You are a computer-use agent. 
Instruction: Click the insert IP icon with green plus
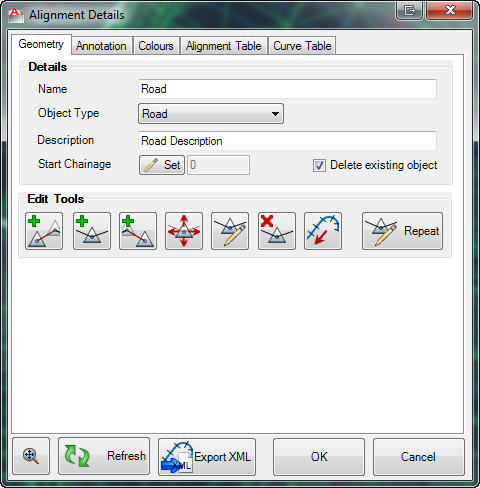(x=92, y=231)
